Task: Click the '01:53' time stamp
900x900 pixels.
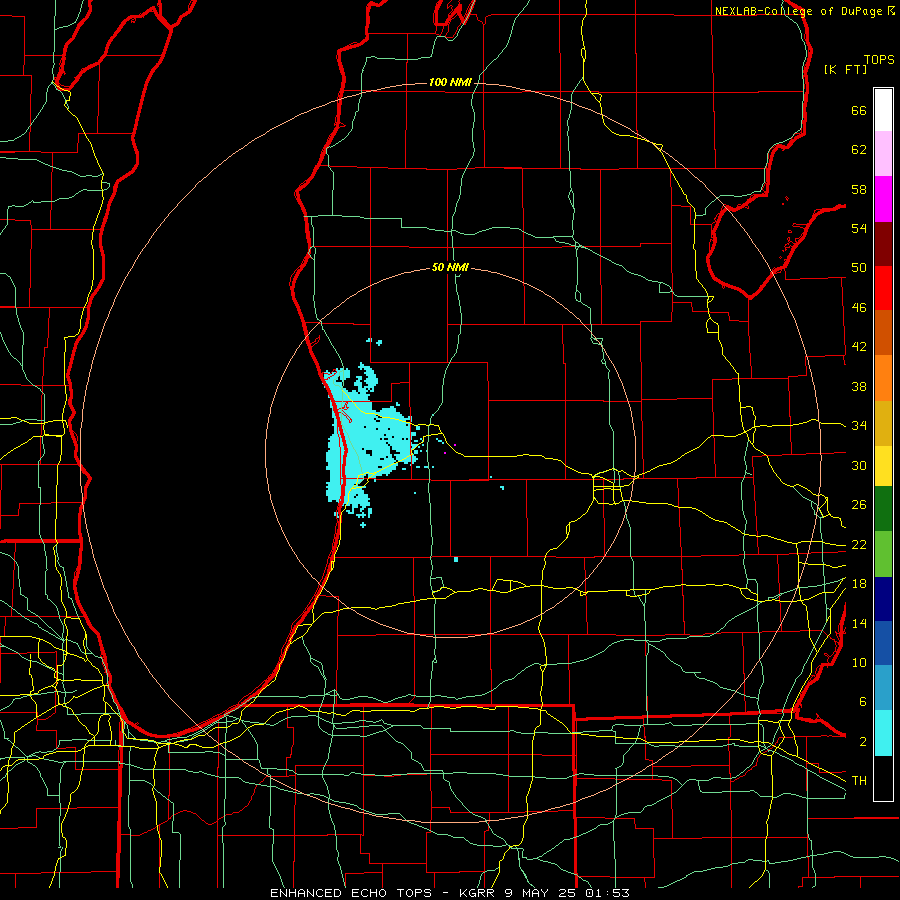Action: (x=607, y=893)
